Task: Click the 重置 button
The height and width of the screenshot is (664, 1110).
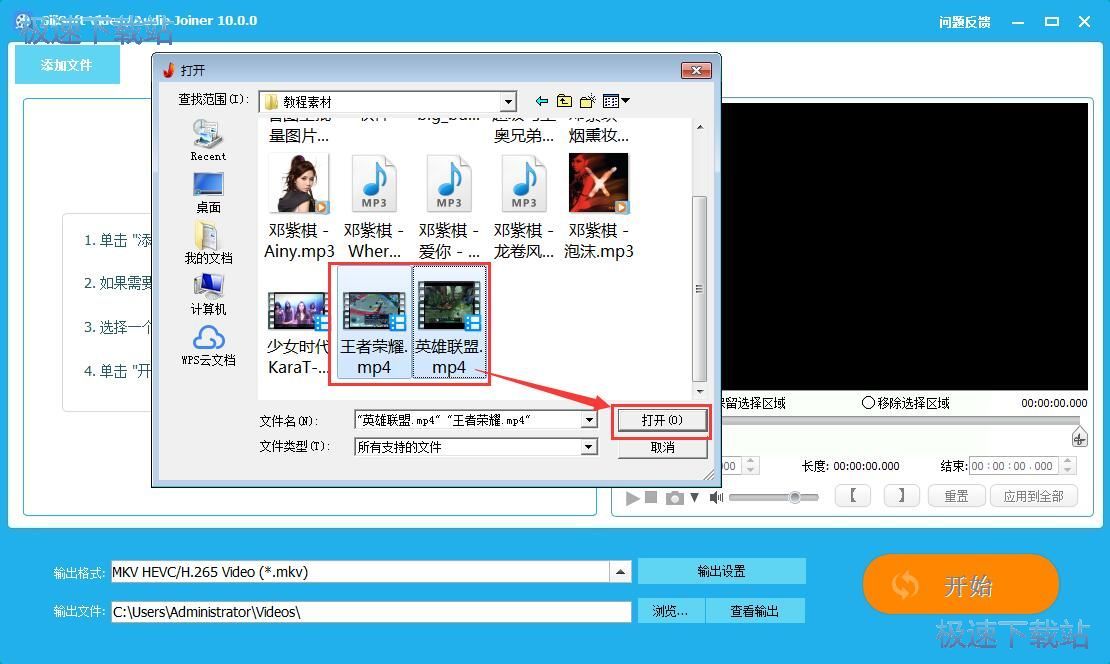Action: (x=956, y=496)
